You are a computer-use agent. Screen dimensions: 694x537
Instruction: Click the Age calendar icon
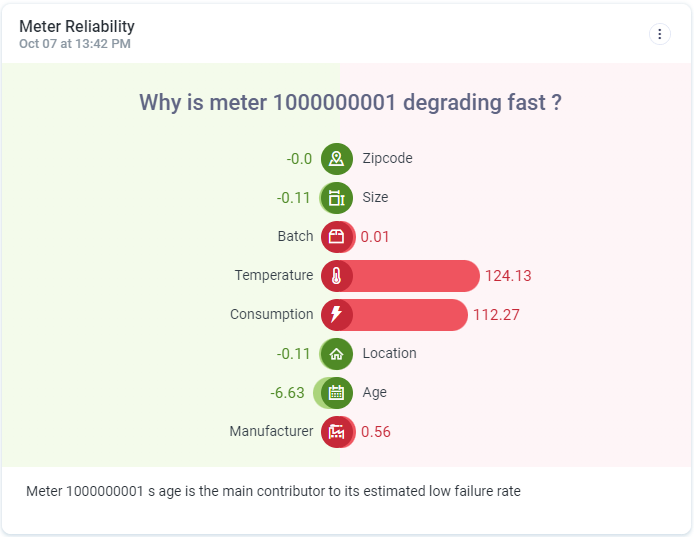tap(337, 393)
